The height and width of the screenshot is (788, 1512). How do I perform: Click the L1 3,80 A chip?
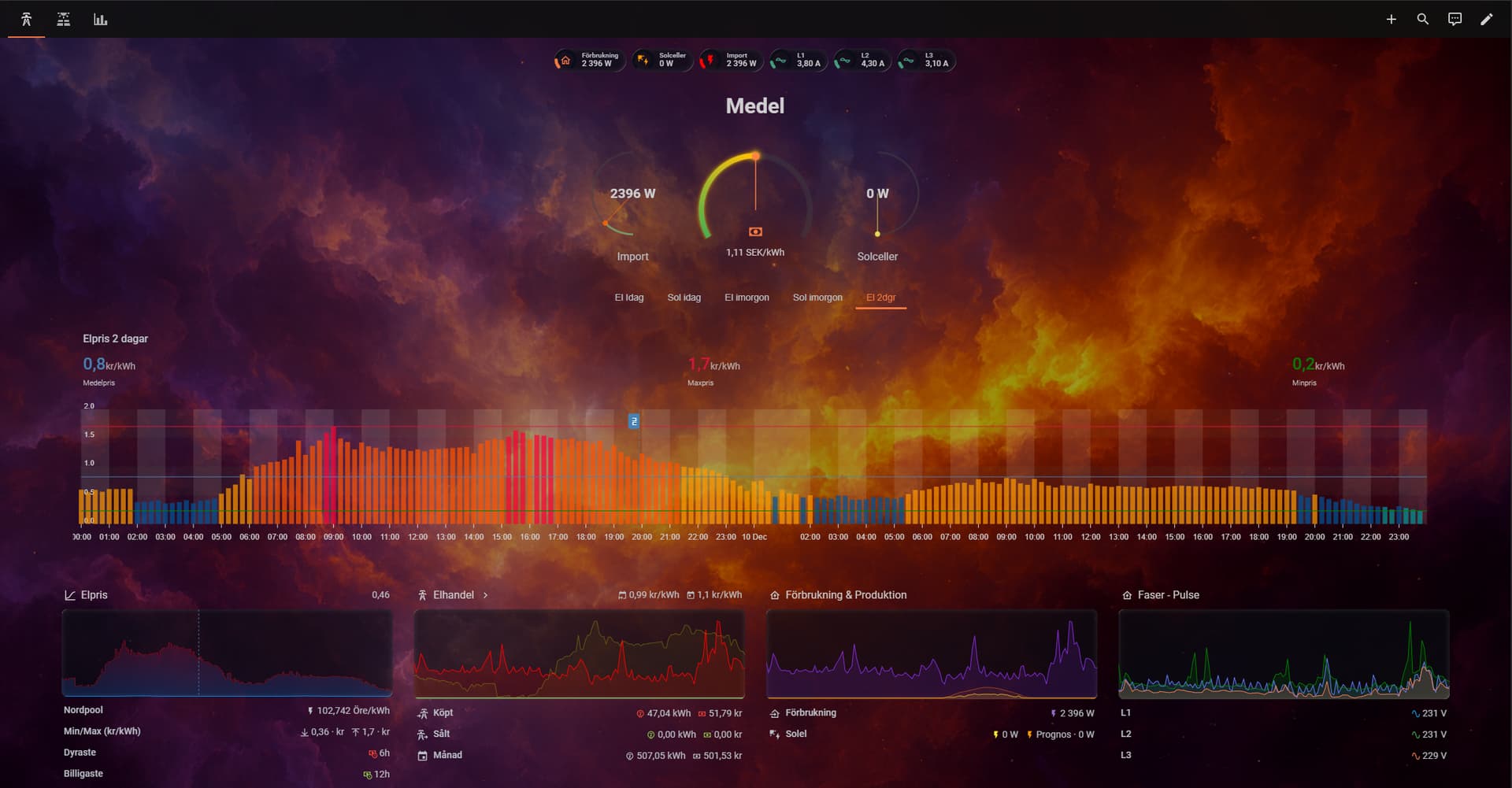tap(799, 60)
